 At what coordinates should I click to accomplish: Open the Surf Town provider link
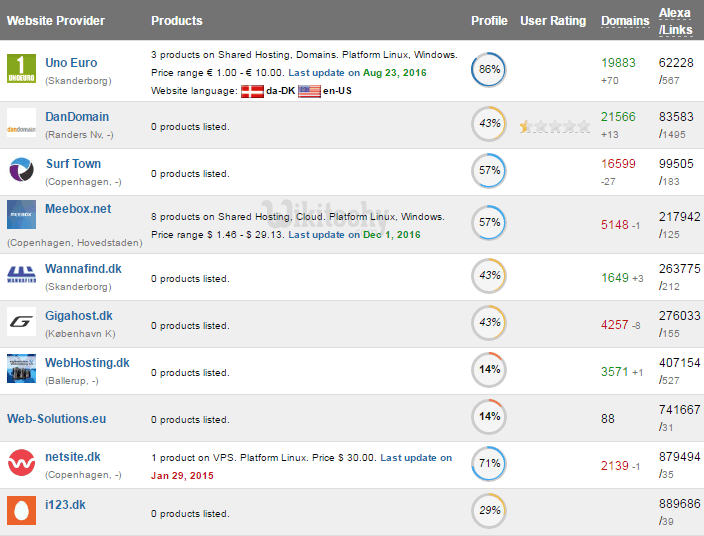[73, 164]
